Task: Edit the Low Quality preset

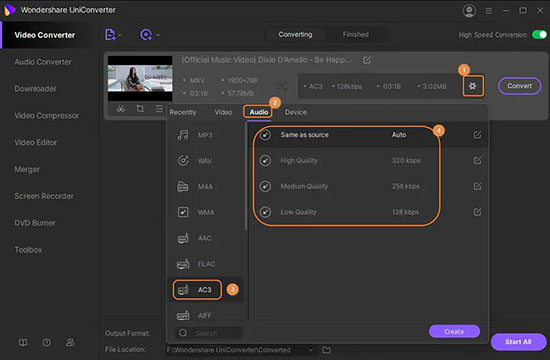Action: coord(477,212)
